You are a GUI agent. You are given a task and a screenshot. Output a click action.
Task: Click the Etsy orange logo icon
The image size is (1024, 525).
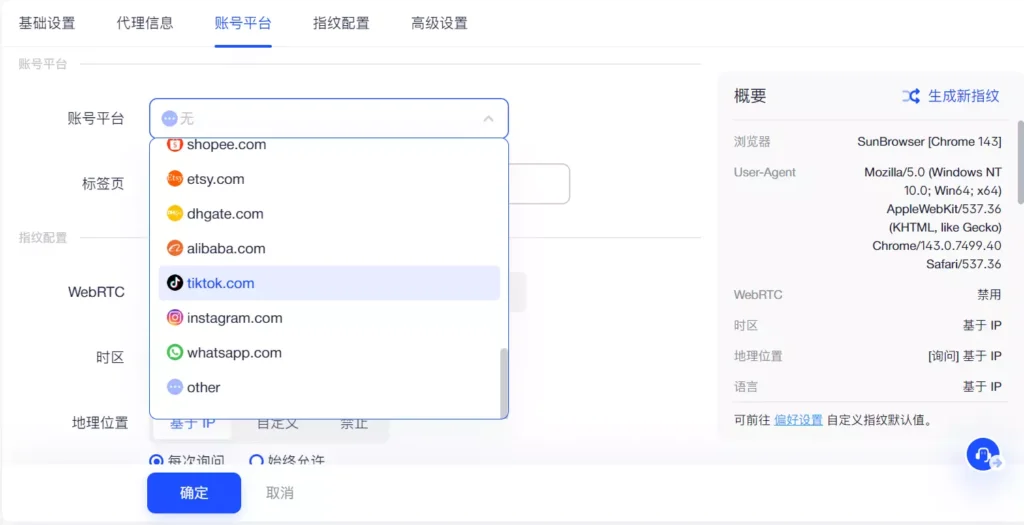[x=175, y=179]
